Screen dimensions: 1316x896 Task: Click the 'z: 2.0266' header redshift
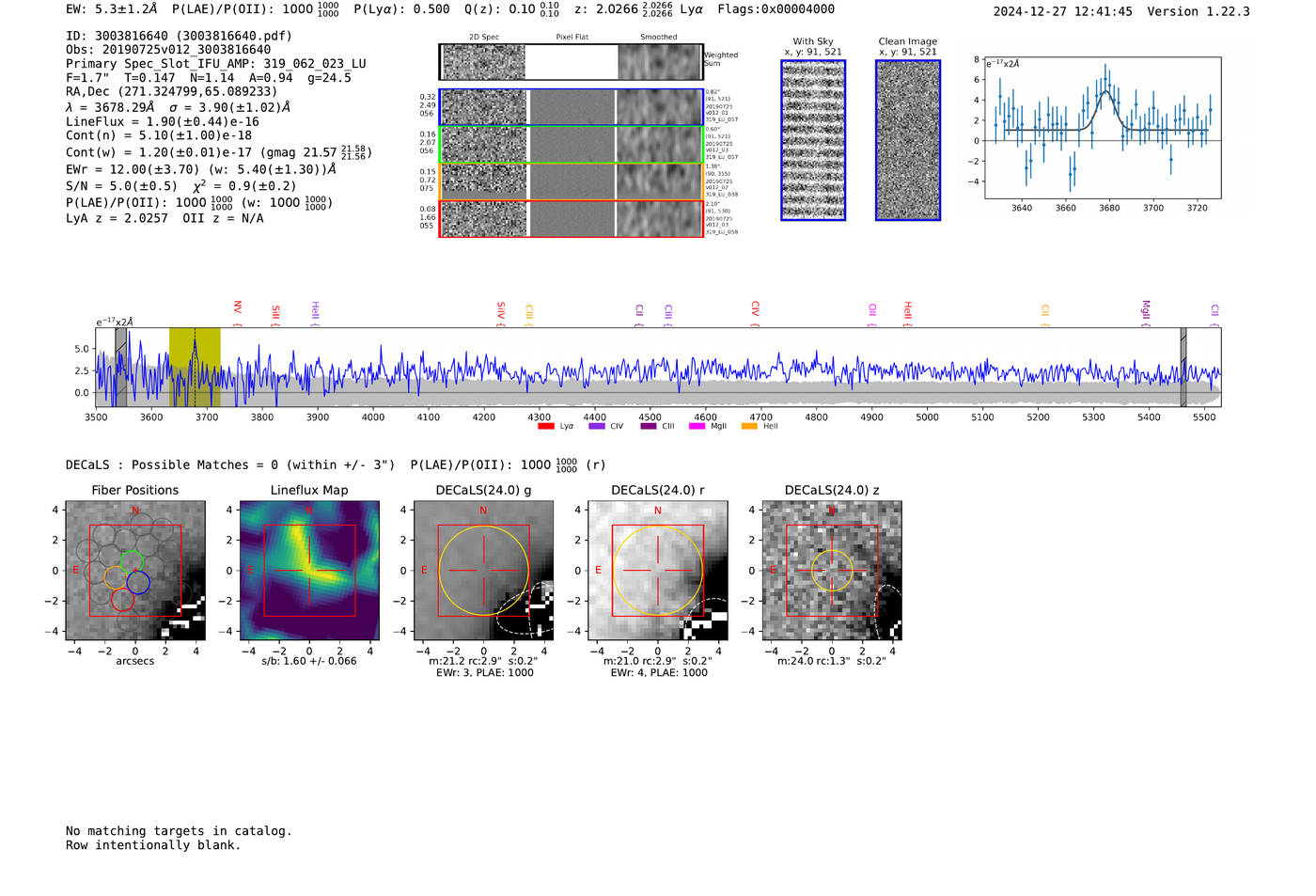pyautogui.click(x=605, y=9)
